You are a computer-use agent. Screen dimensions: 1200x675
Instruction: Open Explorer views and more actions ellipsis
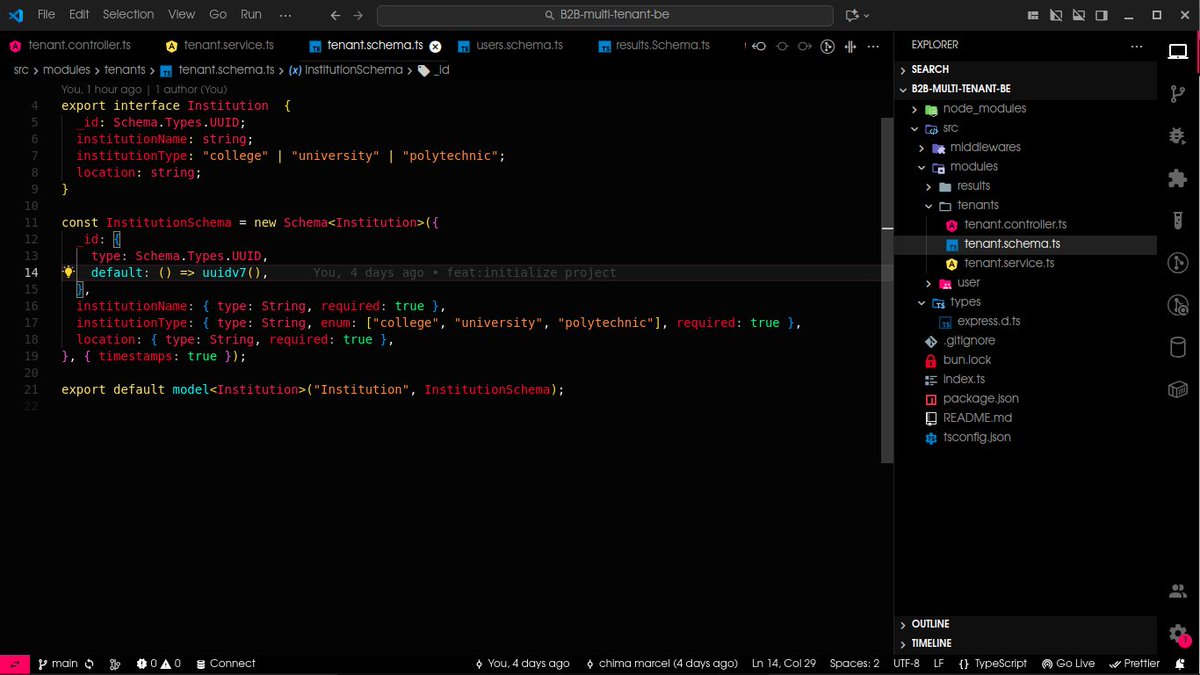pos(1136,46)
